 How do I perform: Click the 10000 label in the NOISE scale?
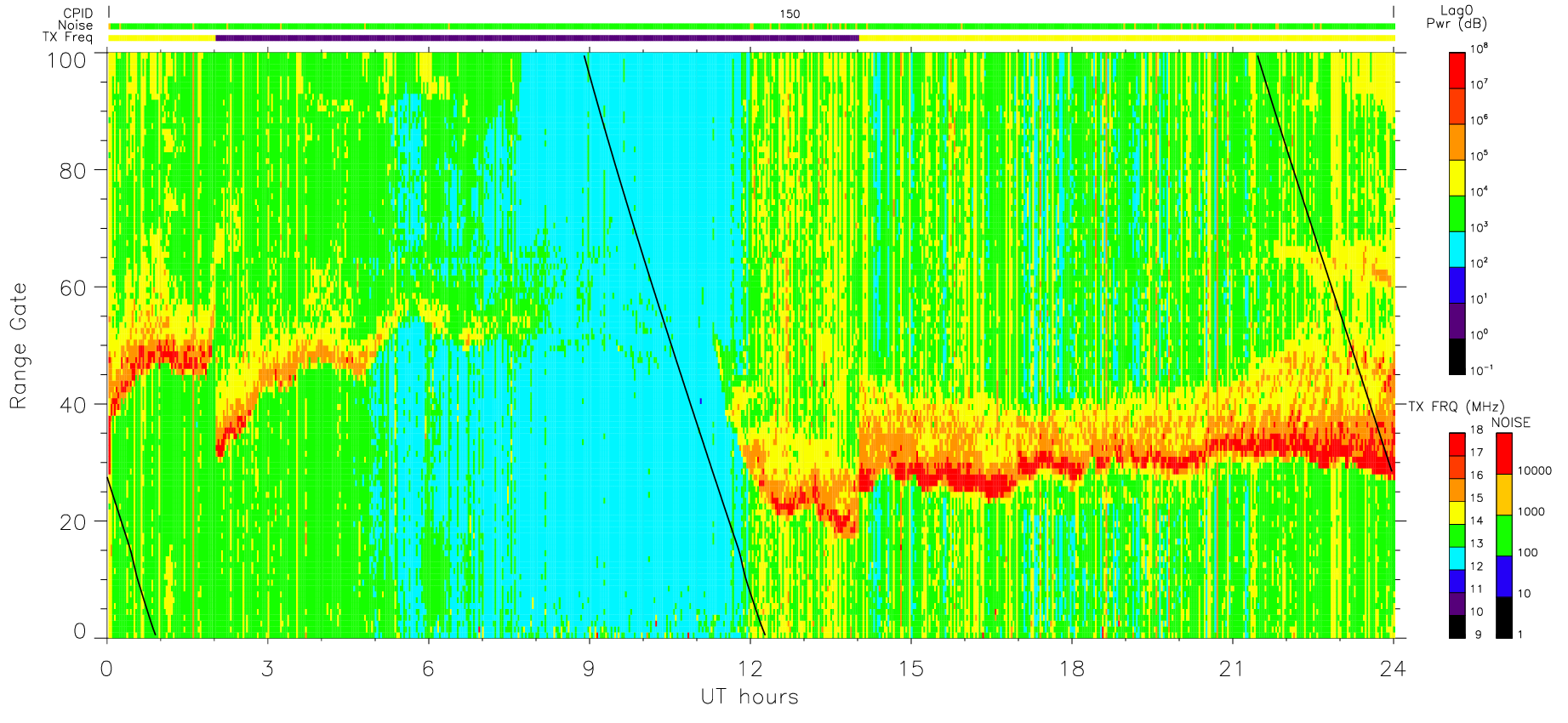1535,471
